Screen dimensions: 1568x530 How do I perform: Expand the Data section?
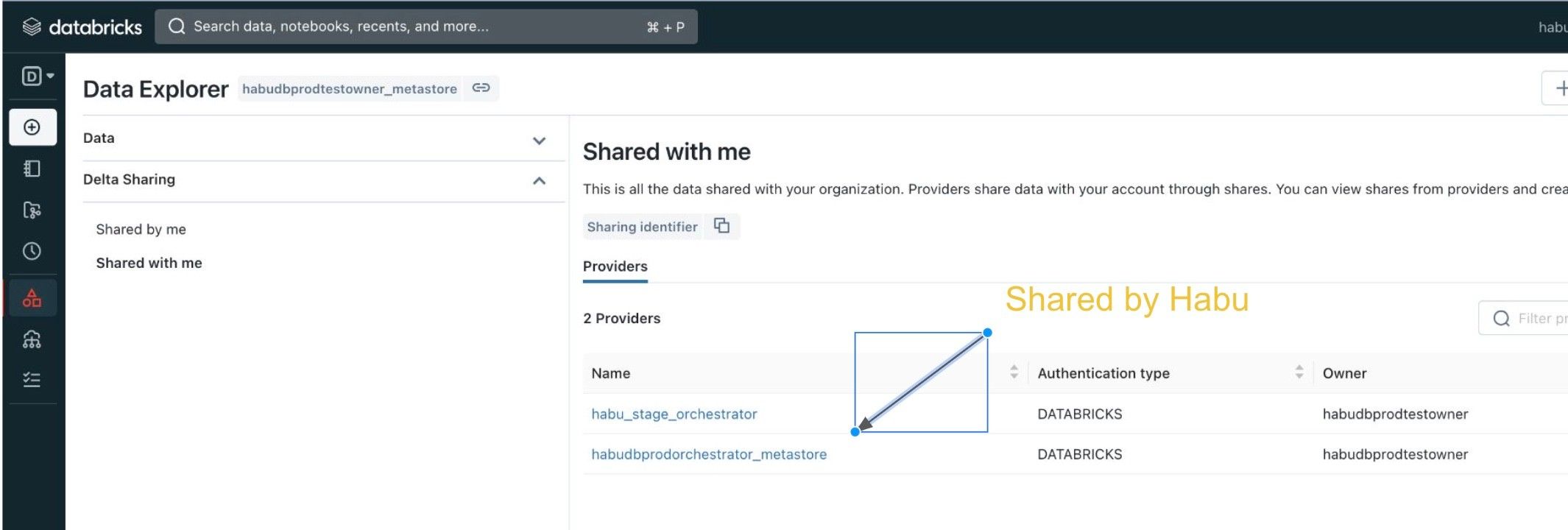539,140
